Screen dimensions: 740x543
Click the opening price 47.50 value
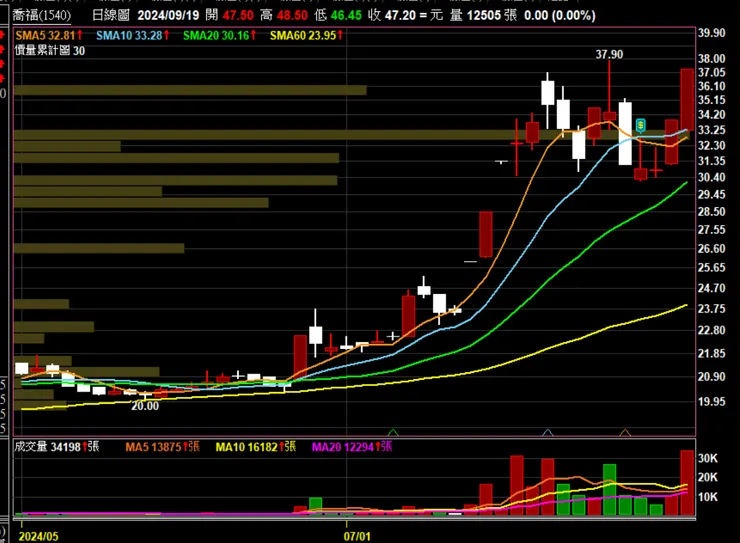coord(238,15)
